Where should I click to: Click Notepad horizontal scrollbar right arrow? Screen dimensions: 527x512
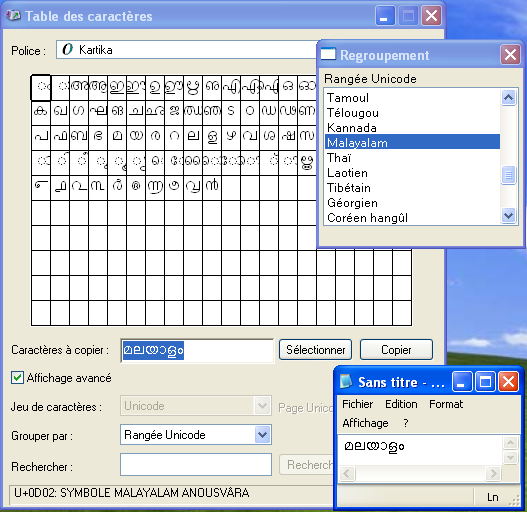(493, 474)
